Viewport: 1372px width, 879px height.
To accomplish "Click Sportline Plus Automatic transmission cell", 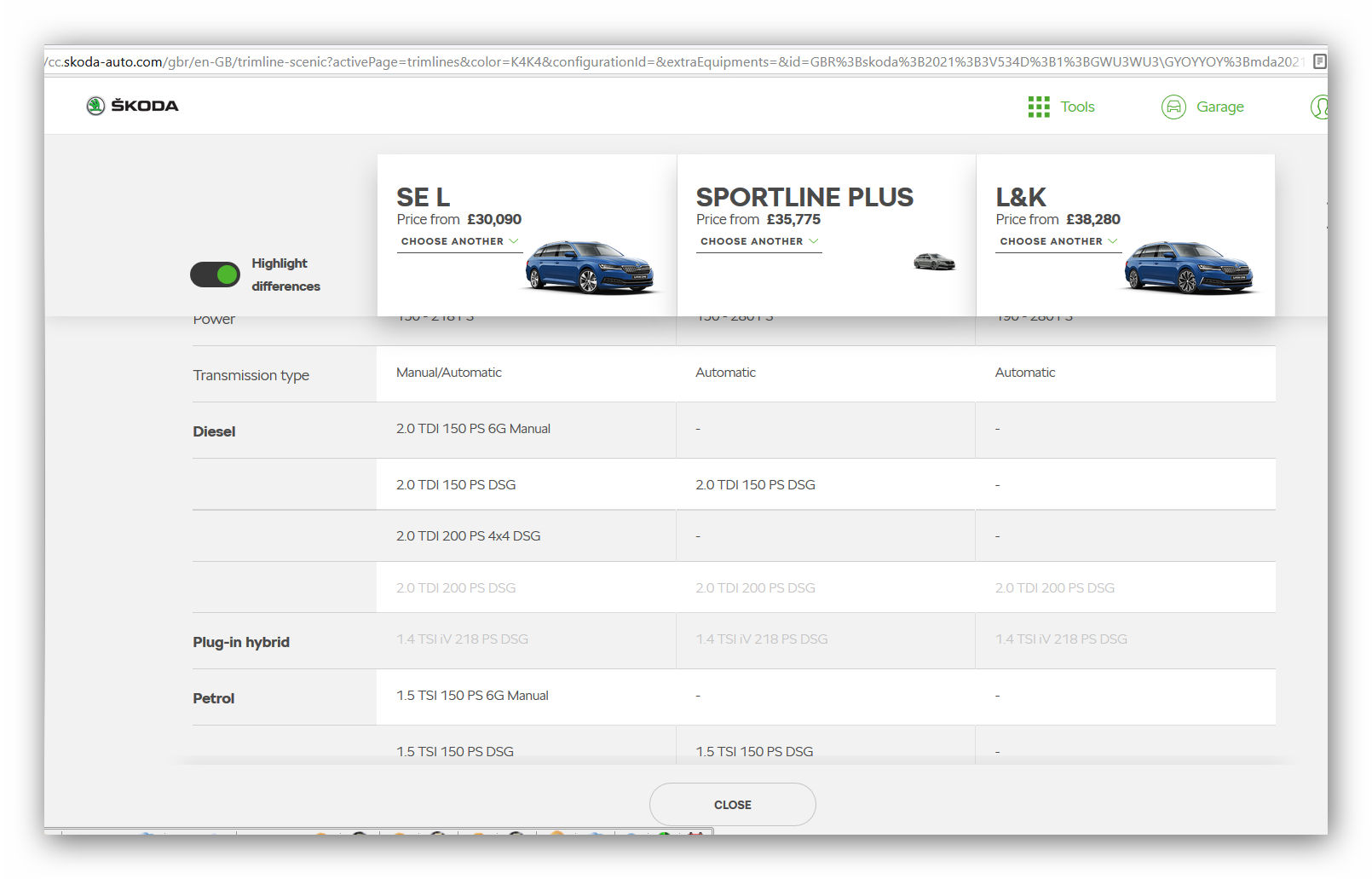I will pyautogui.click(x=725, y=373).
